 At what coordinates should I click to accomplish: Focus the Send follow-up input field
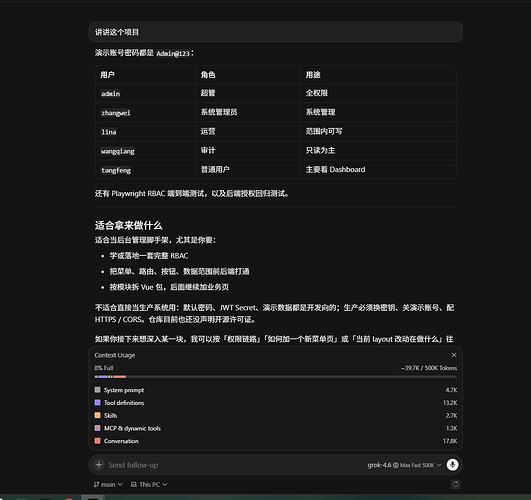[x=234, y=465]
